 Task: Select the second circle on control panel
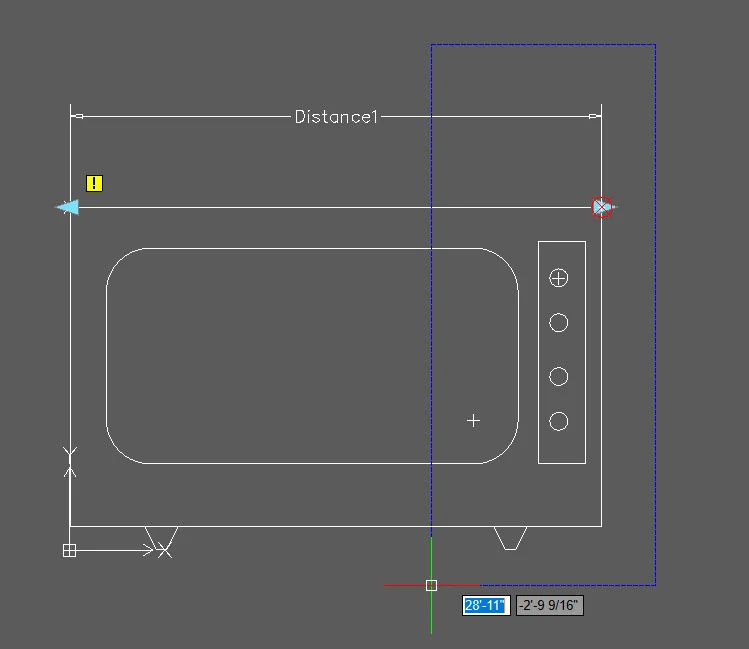[x=559, y=322]
